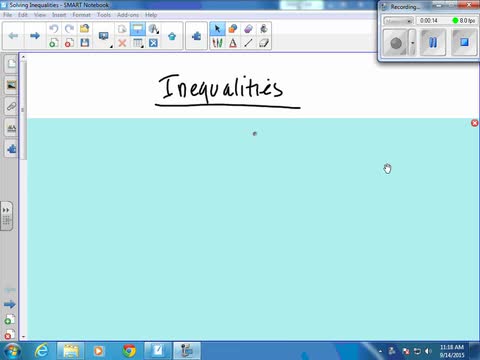Image resolution: width=480 pixels, height=360 pixels.
Task: Click the Undo button in toolbar
Action: point(53,29)
